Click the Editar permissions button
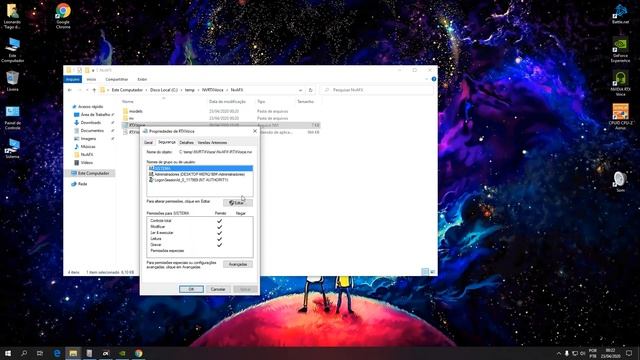Screen dimensions: 640x360 tap(238, 203)
